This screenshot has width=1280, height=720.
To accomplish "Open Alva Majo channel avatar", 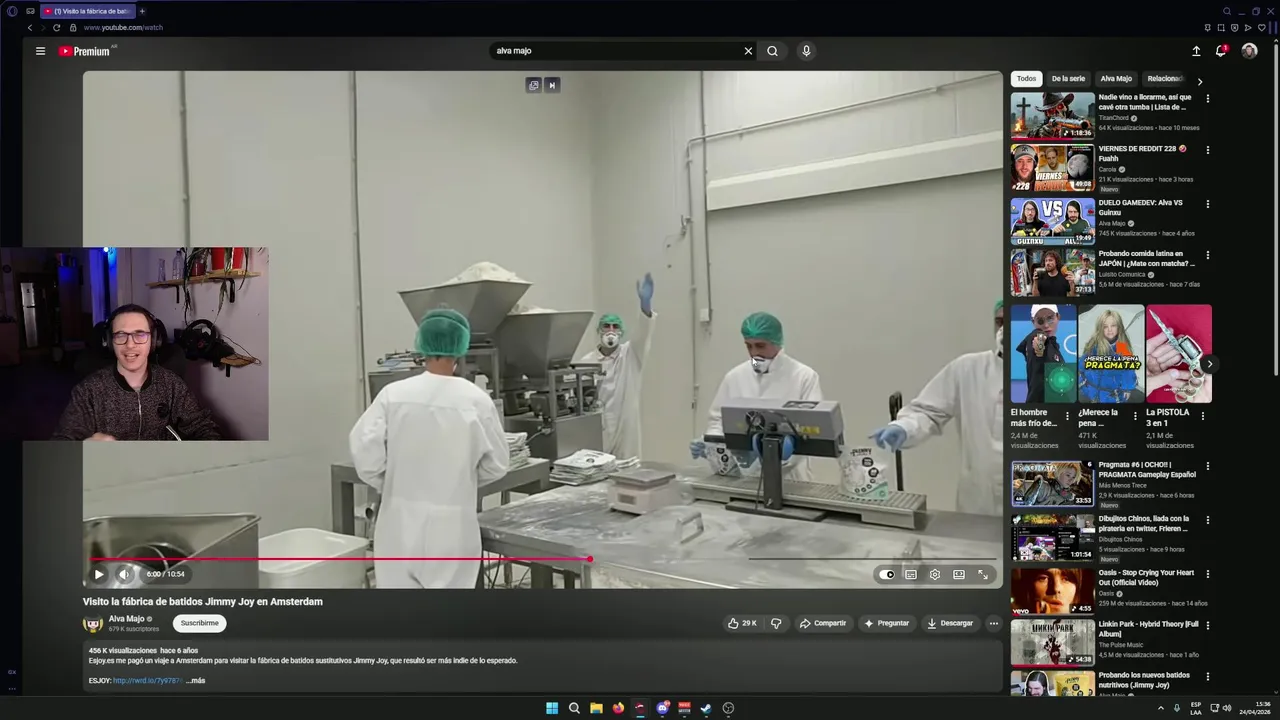I will tap(93, 623).
